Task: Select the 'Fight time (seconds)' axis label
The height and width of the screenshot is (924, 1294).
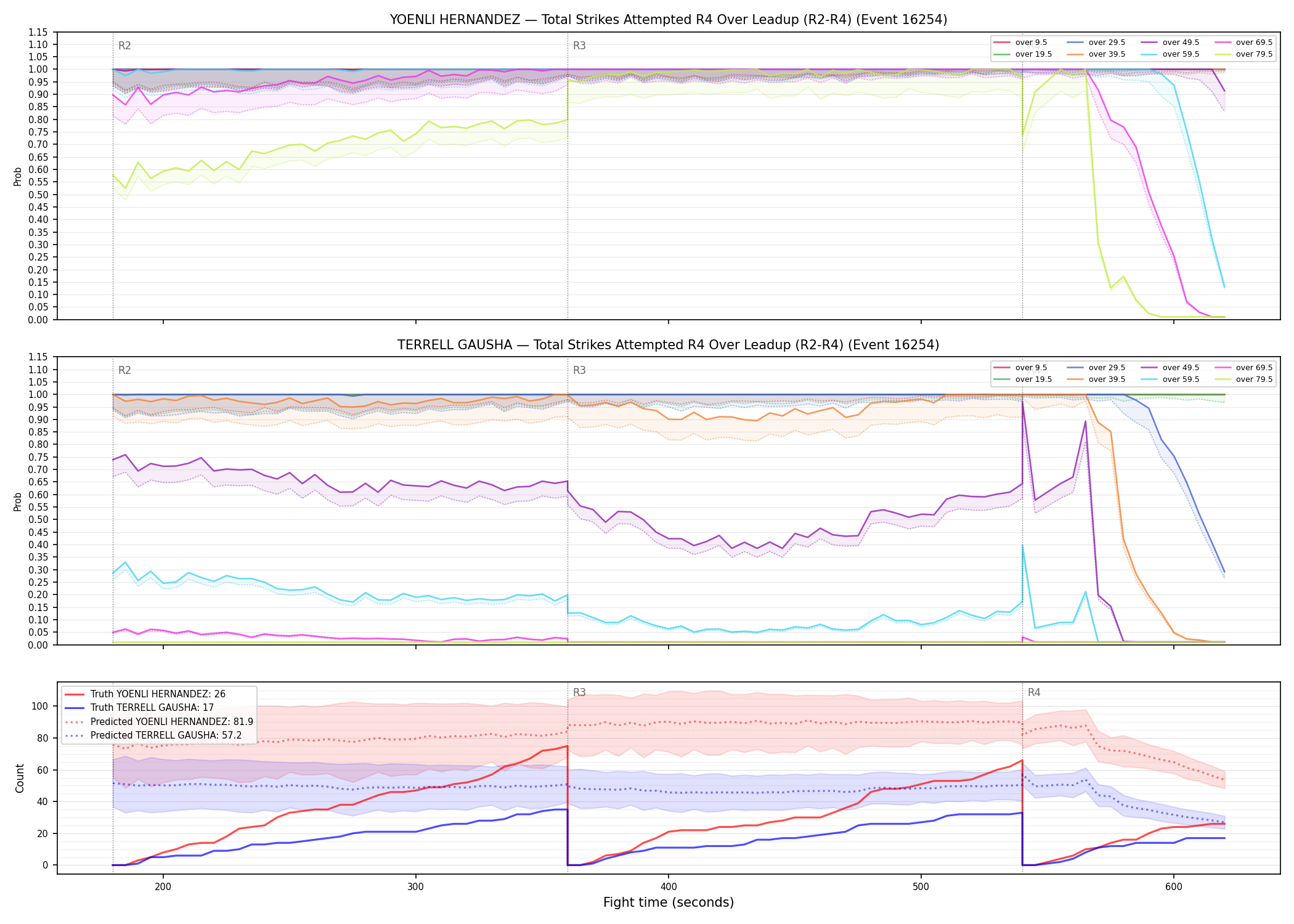Action: [669, 902]
